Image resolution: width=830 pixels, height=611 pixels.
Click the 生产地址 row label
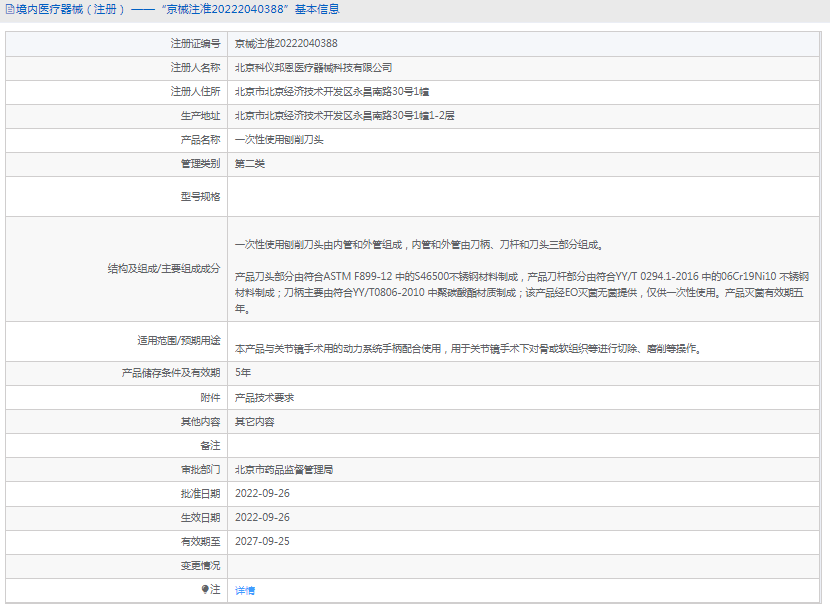[x=200, y=115]
